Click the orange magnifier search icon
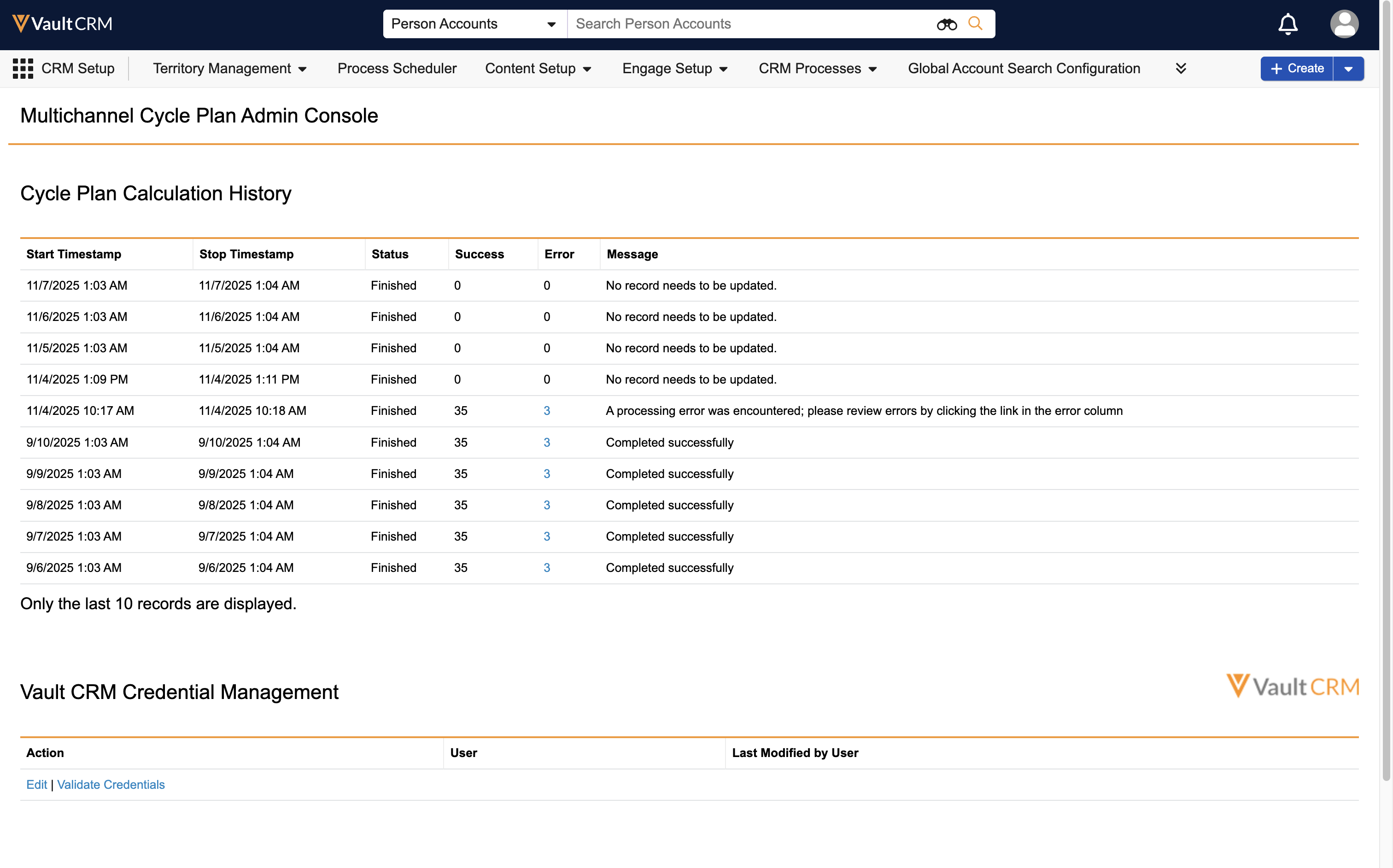1393x868 pixels. (x=975, y=23)
